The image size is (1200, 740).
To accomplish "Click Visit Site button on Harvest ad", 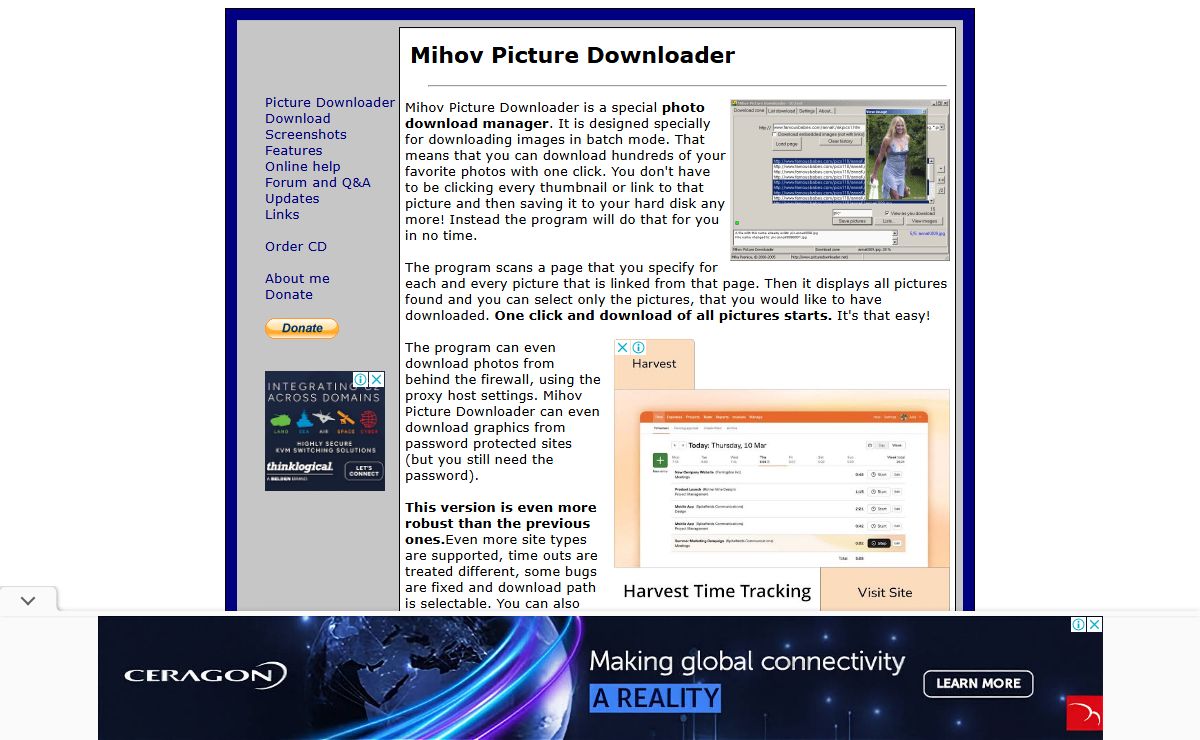I will click(885, 592).
